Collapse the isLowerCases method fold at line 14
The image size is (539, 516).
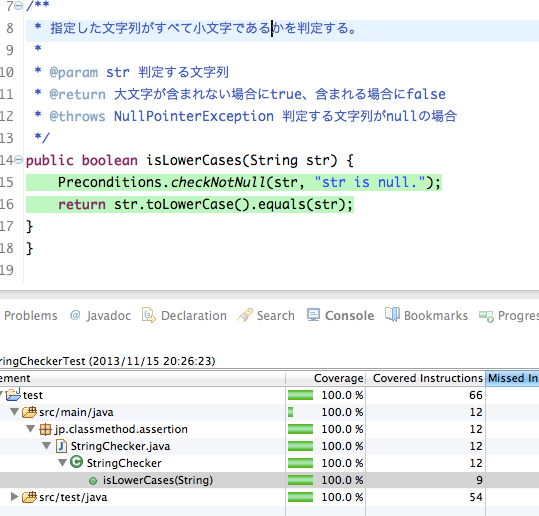pyautogui.click(x=19, y=160)
